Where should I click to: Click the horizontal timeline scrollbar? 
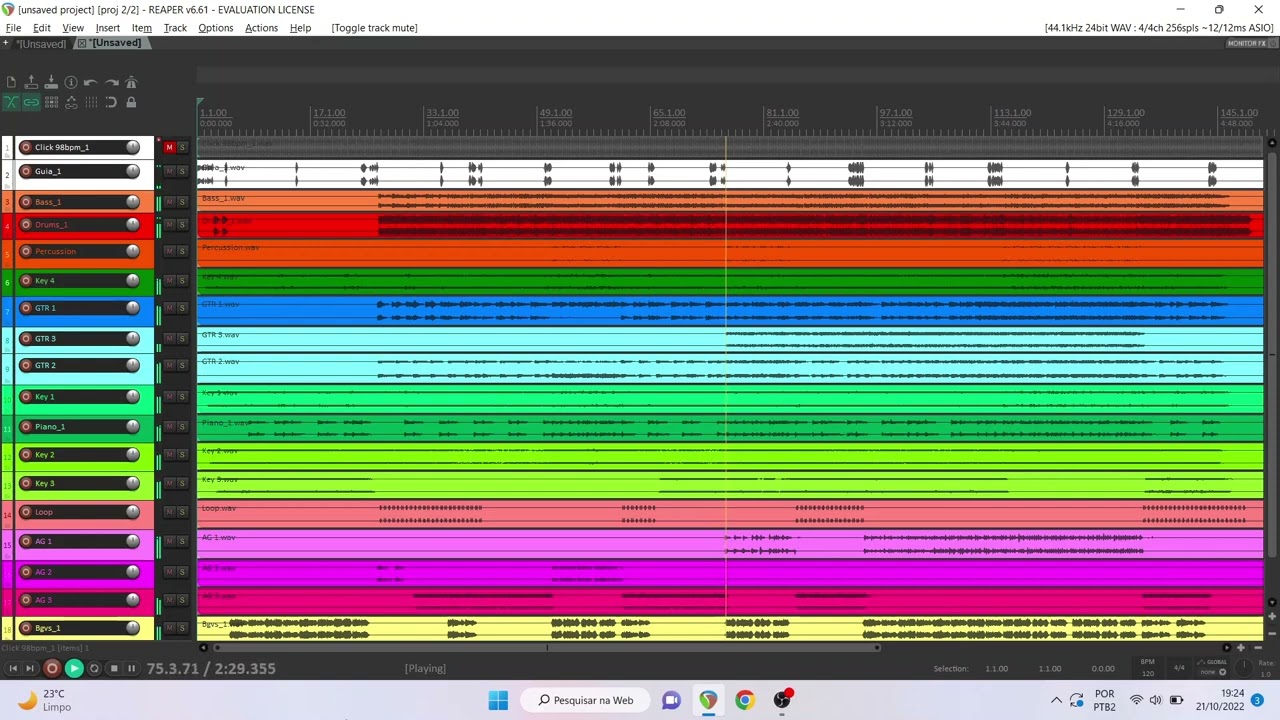pyautogui.click(x=545, y=647)
